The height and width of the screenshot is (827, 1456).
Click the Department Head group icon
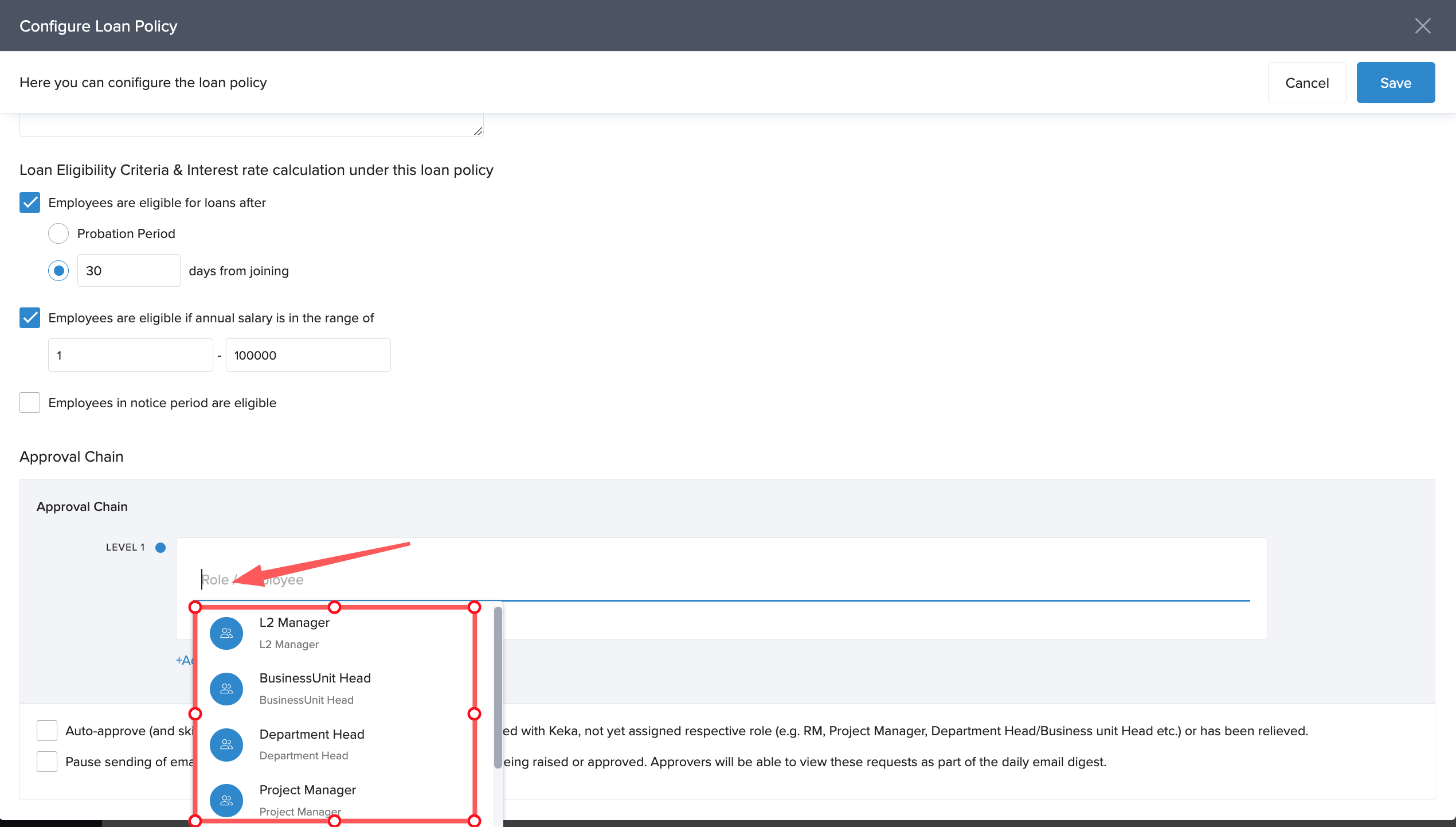(x=226, y=744)
